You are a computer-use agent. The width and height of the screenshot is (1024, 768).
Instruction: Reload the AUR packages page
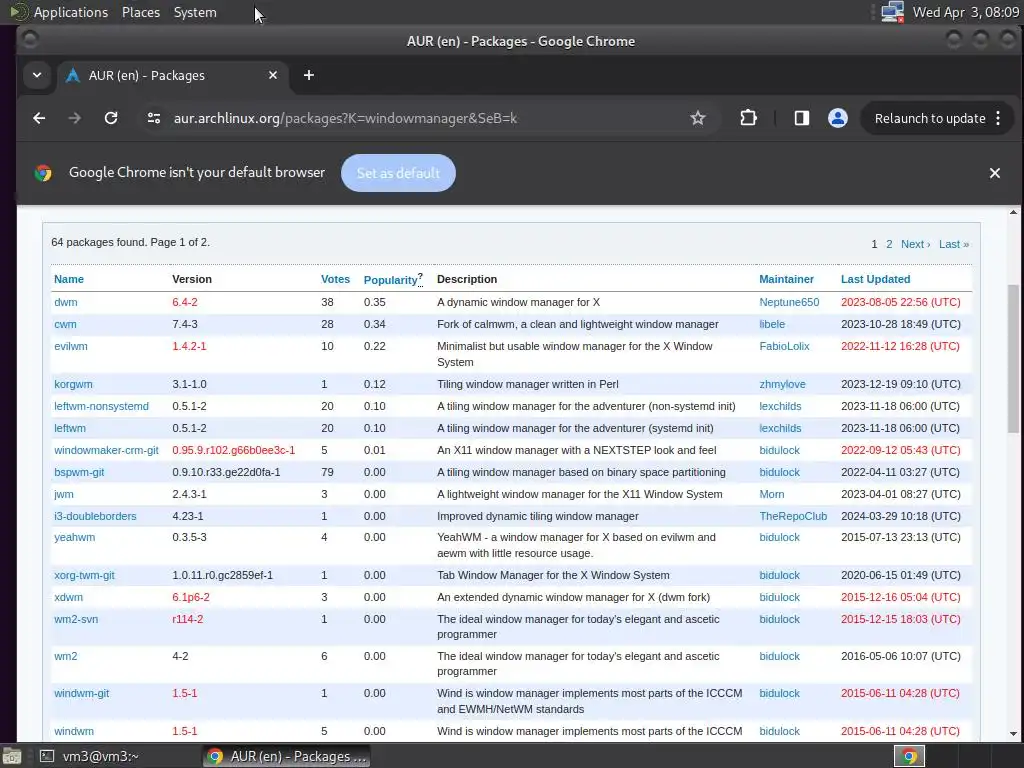click(x=111, y=118)
